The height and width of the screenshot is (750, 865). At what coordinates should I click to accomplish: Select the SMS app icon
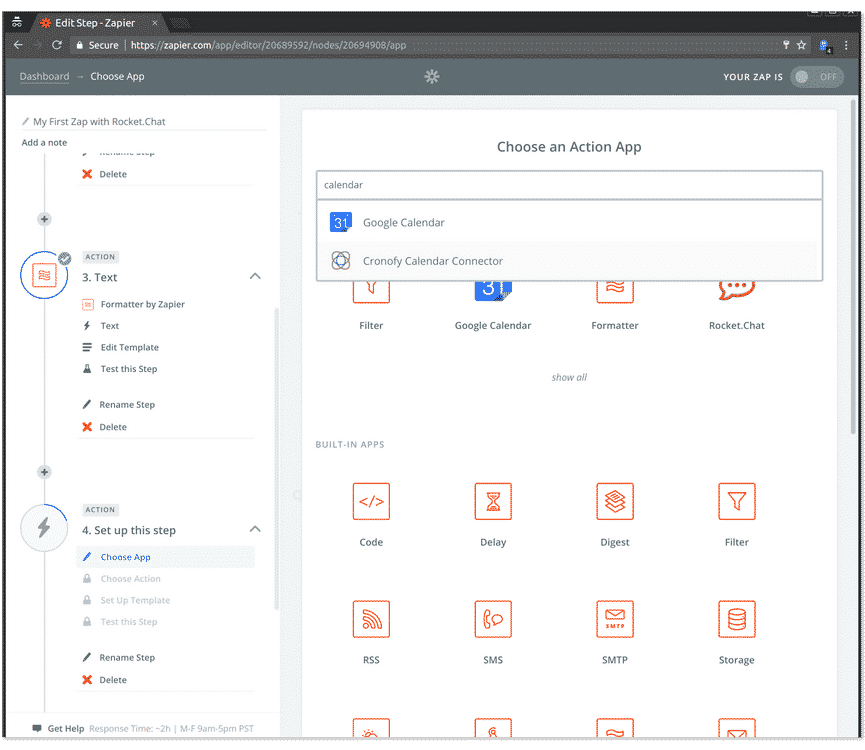point(493,619)
